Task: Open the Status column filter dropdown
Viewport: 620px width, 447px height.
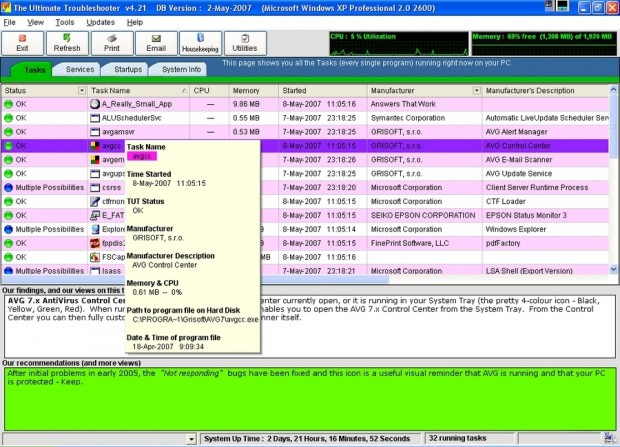Action: point(81,91)
